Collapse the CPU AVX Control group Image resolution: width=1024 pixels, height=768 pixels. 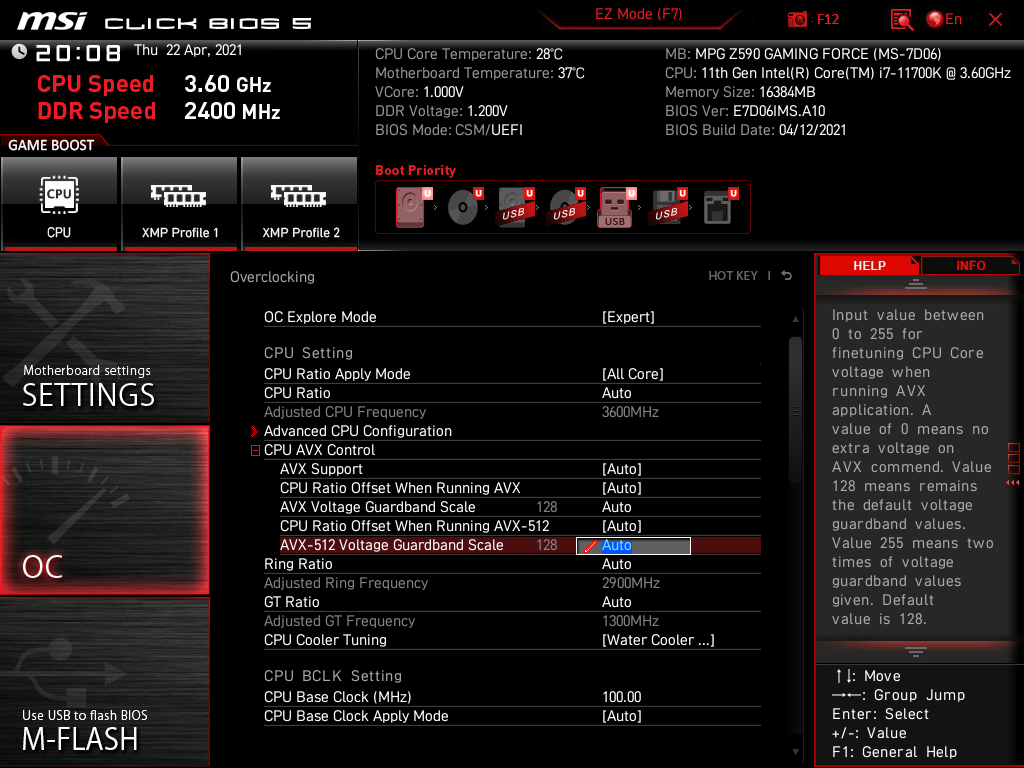coord(255,450)
